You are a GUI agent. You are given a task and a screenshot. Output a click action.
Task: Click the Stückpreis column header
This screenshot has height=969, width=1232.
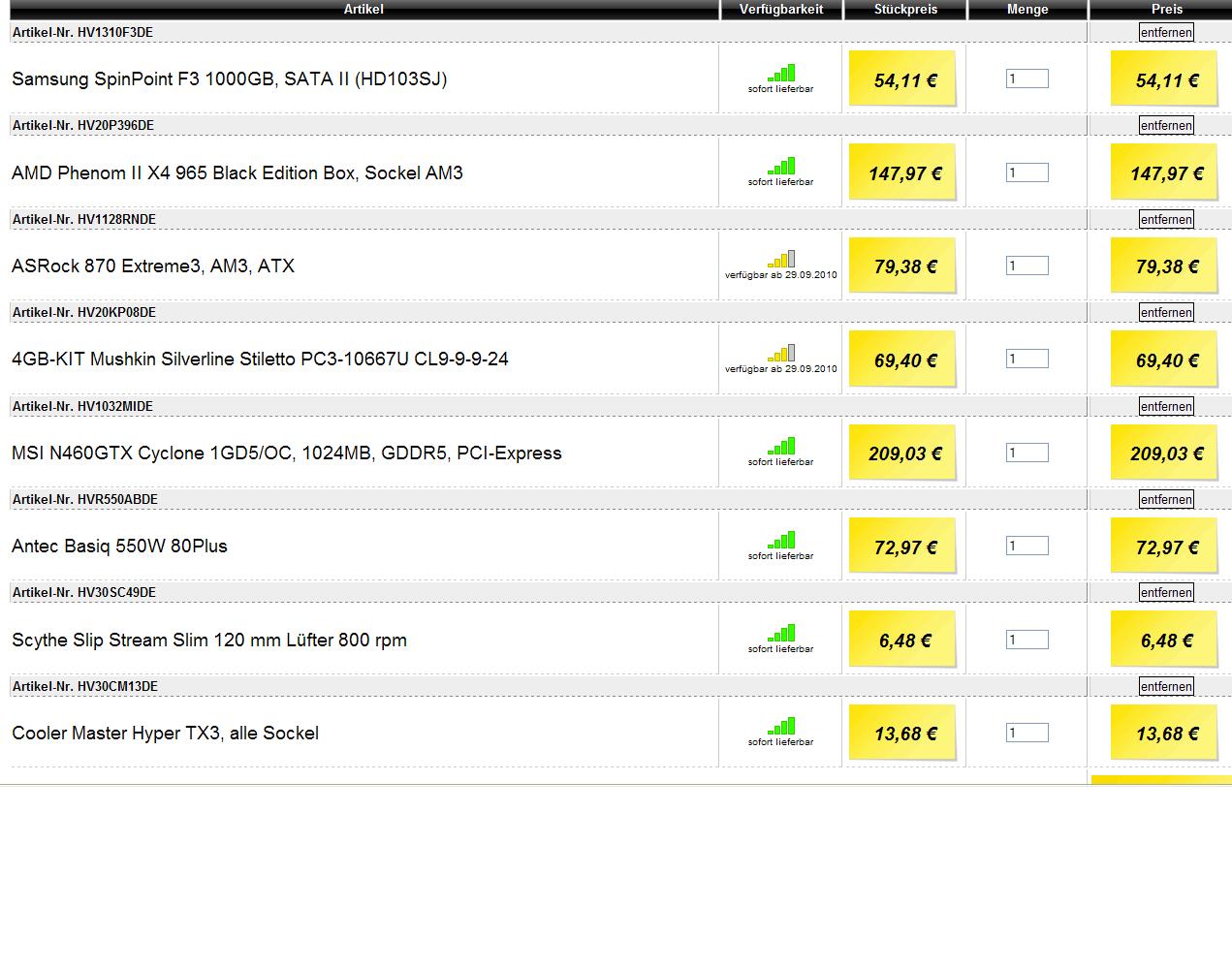pyautogui.click(x=905, y=9)
